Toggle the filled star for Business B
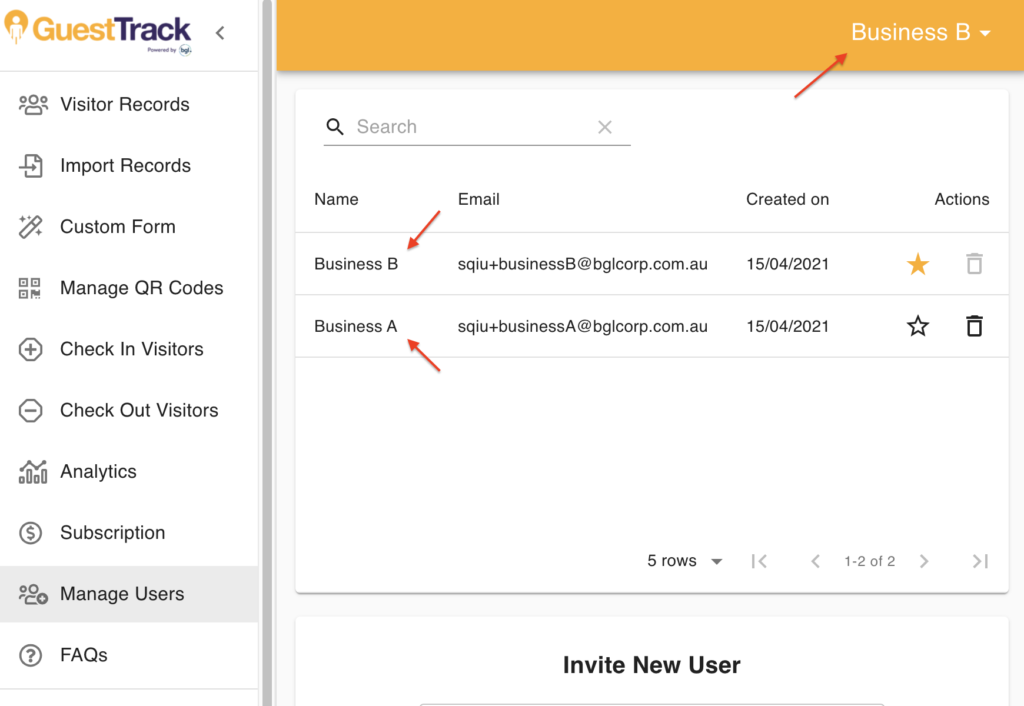 coord(917,265)
